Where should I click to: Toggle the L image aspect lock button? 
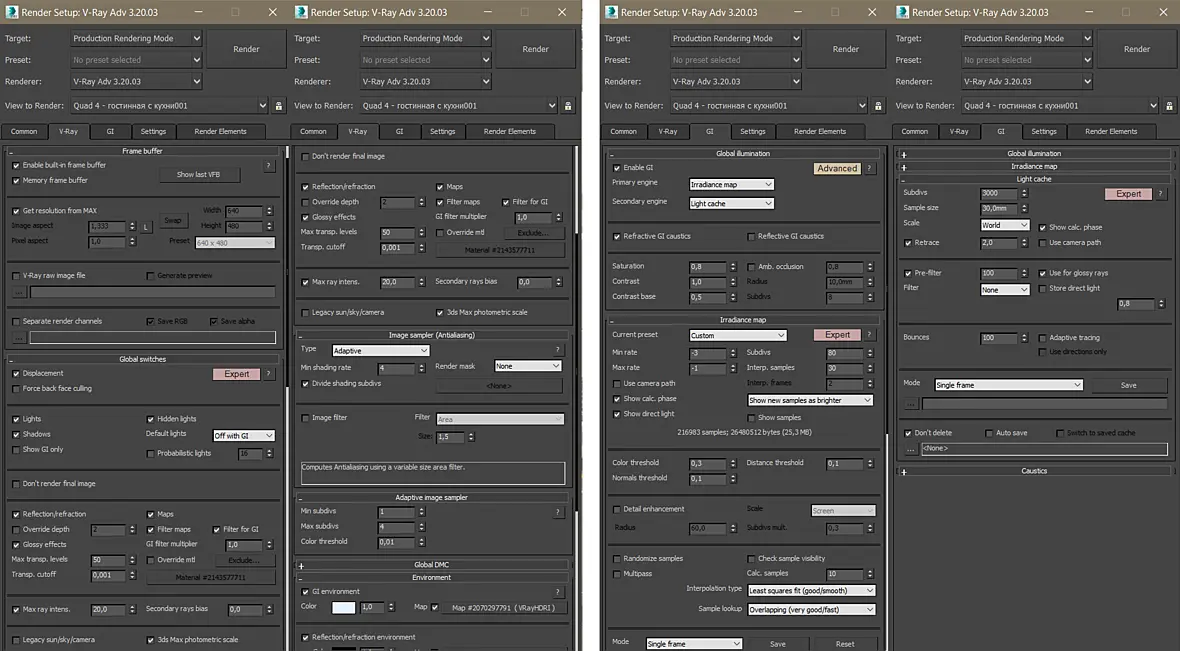146,227
